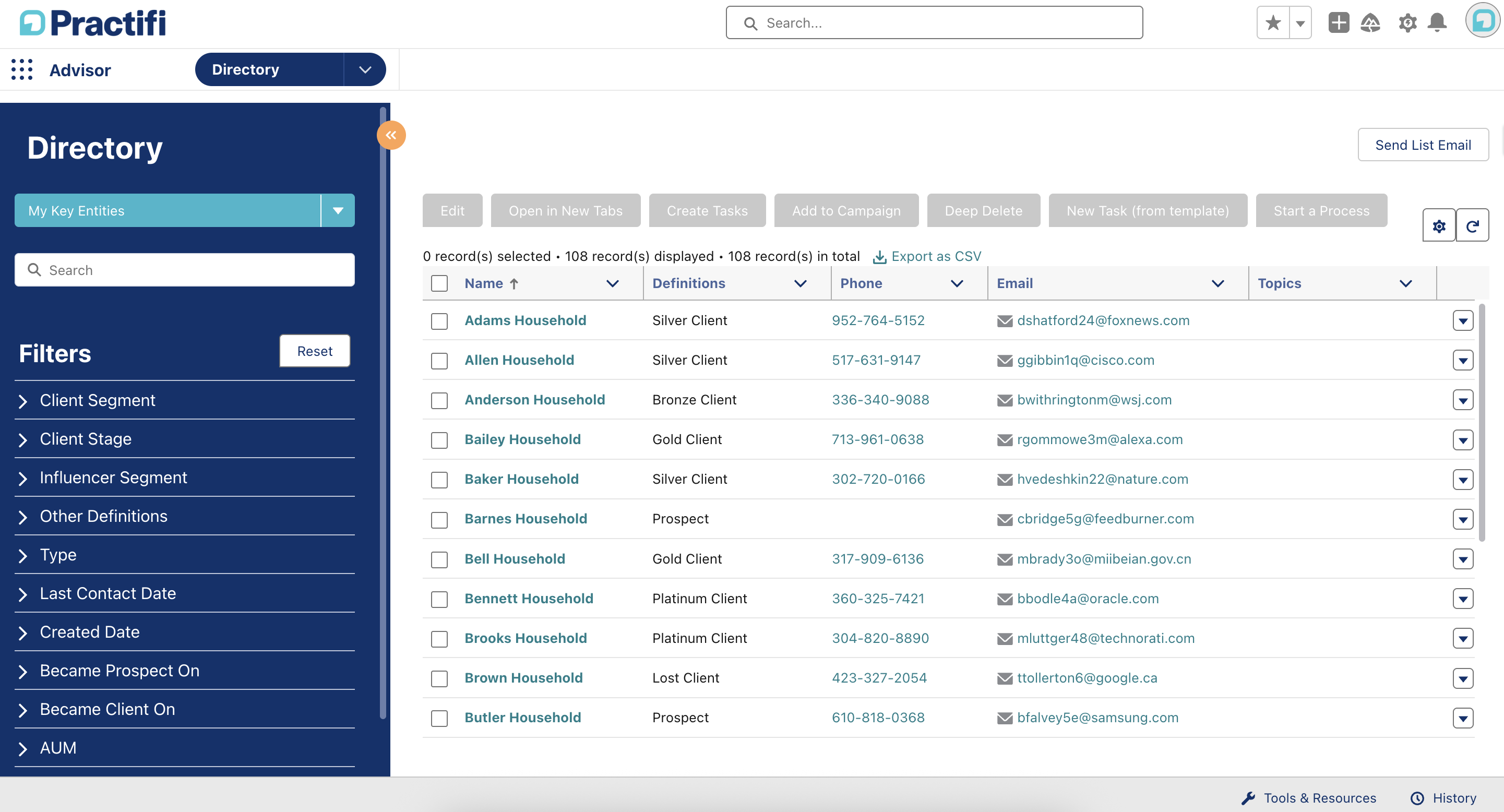
Task: Expand the Influencer Segment filter
Action: click(x=185, y=477)
